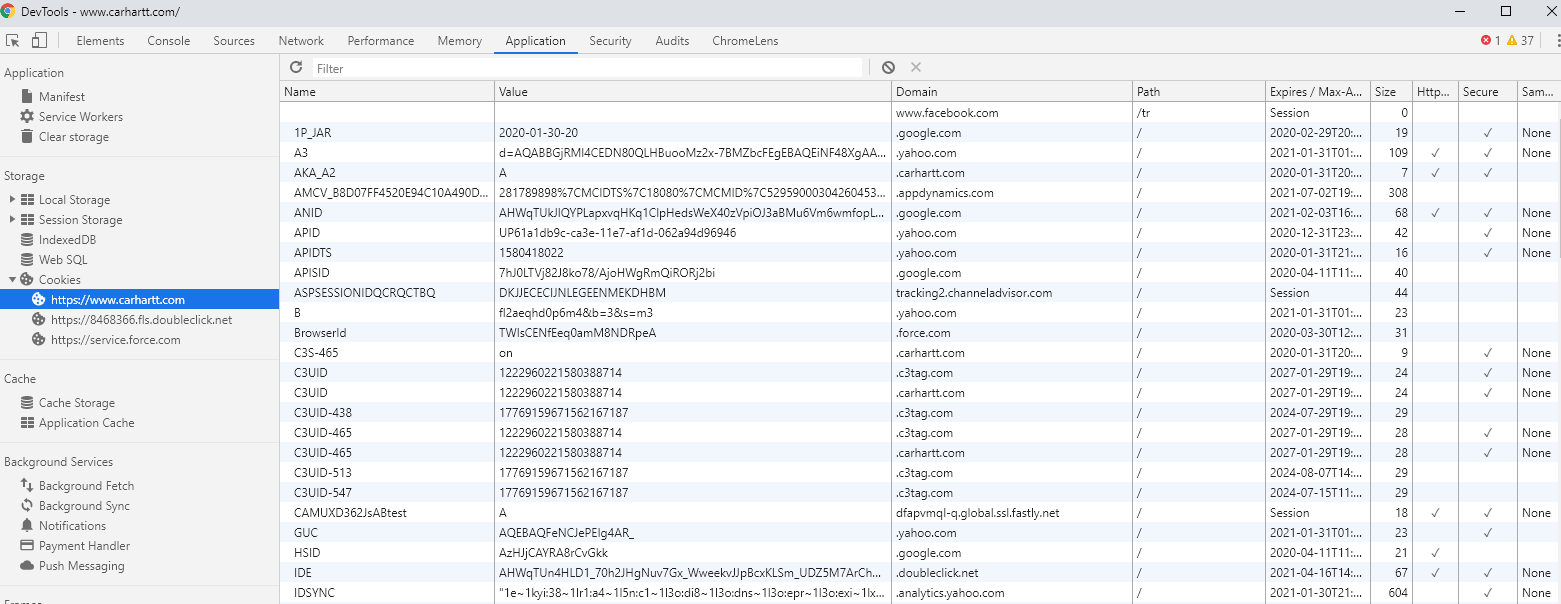The height and width of the screenshot is (604, 1561).
Task: Sort by the Expires / Max-Age column
Action: [1317, 92]
